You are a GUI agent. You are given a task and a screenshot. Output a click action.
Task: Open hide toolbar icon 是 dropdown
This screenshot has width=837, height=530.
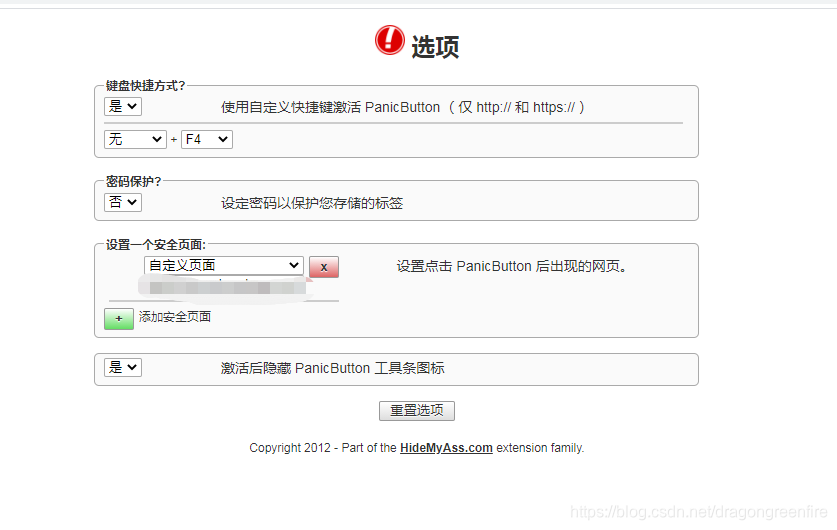pos(123,367)
